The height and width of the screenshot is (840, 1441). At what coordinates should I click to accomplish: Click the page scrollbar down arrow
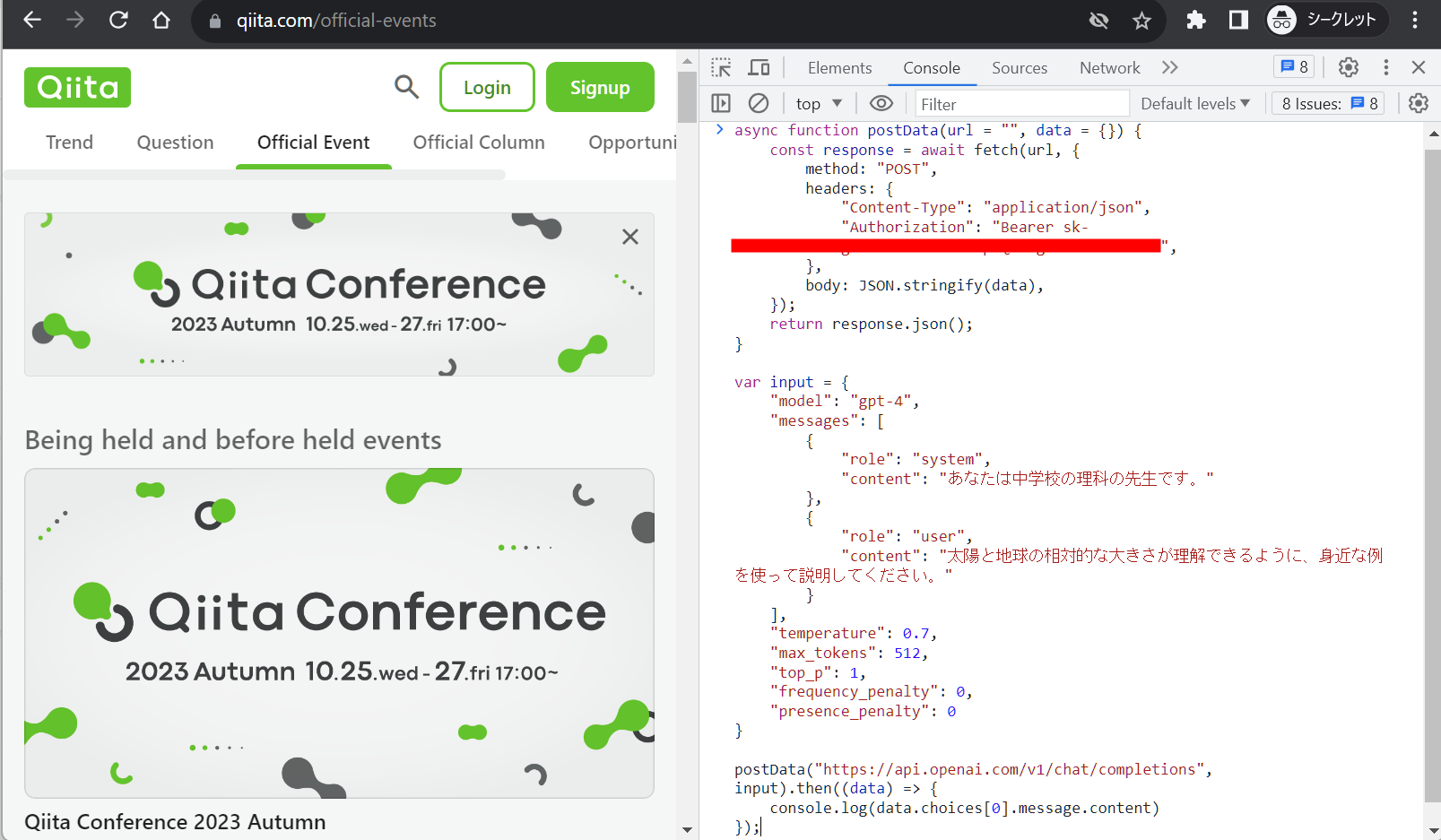pos(688,830)
